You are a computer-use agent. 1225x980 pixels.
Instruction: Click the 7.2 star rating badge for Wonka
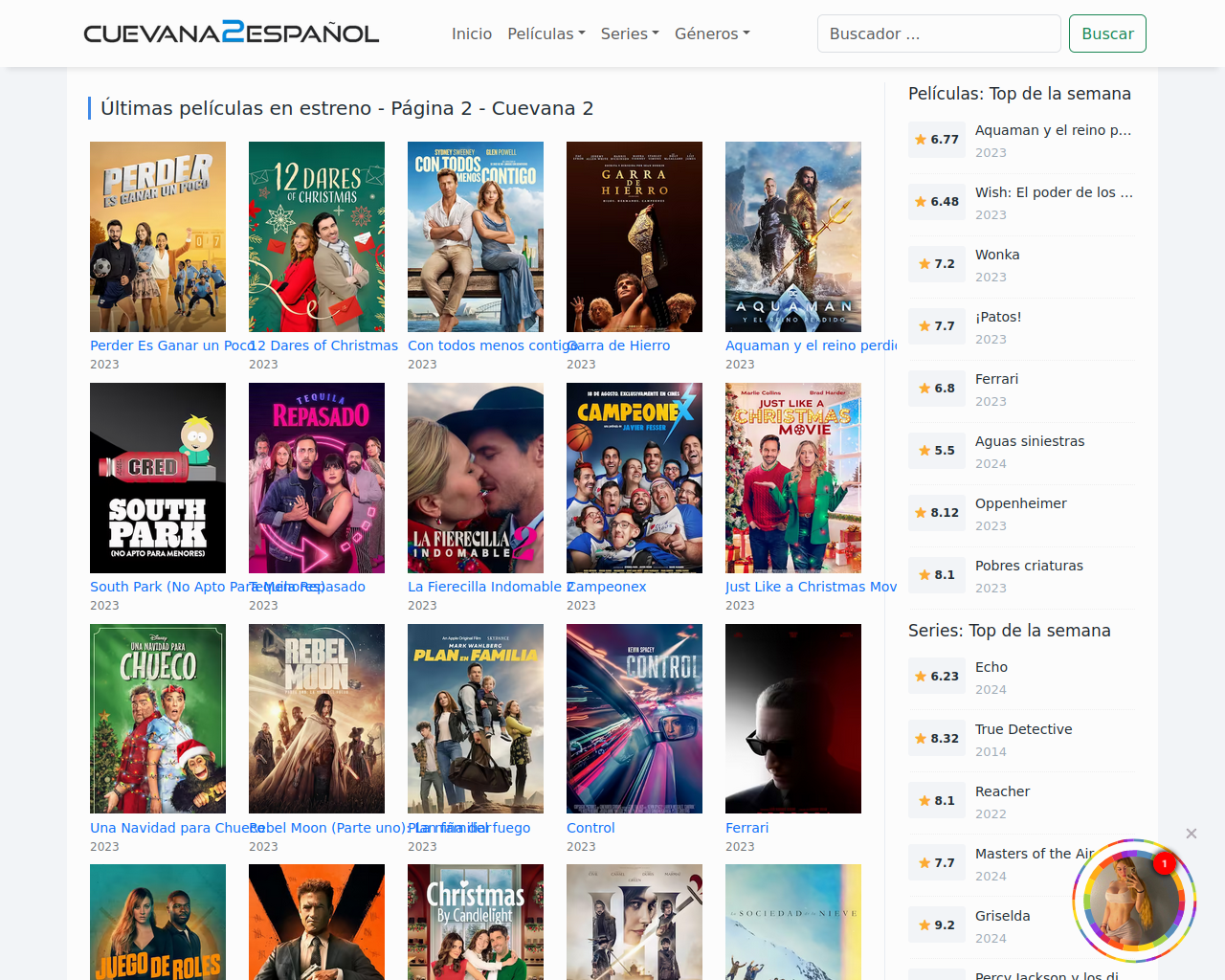coord(937,264)
